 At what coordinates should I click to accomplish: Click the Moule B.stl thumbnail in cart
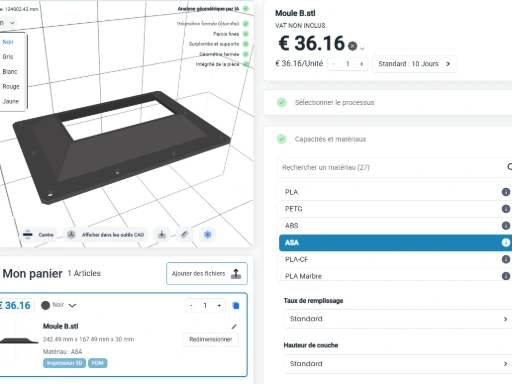click(x=19, y=340)
